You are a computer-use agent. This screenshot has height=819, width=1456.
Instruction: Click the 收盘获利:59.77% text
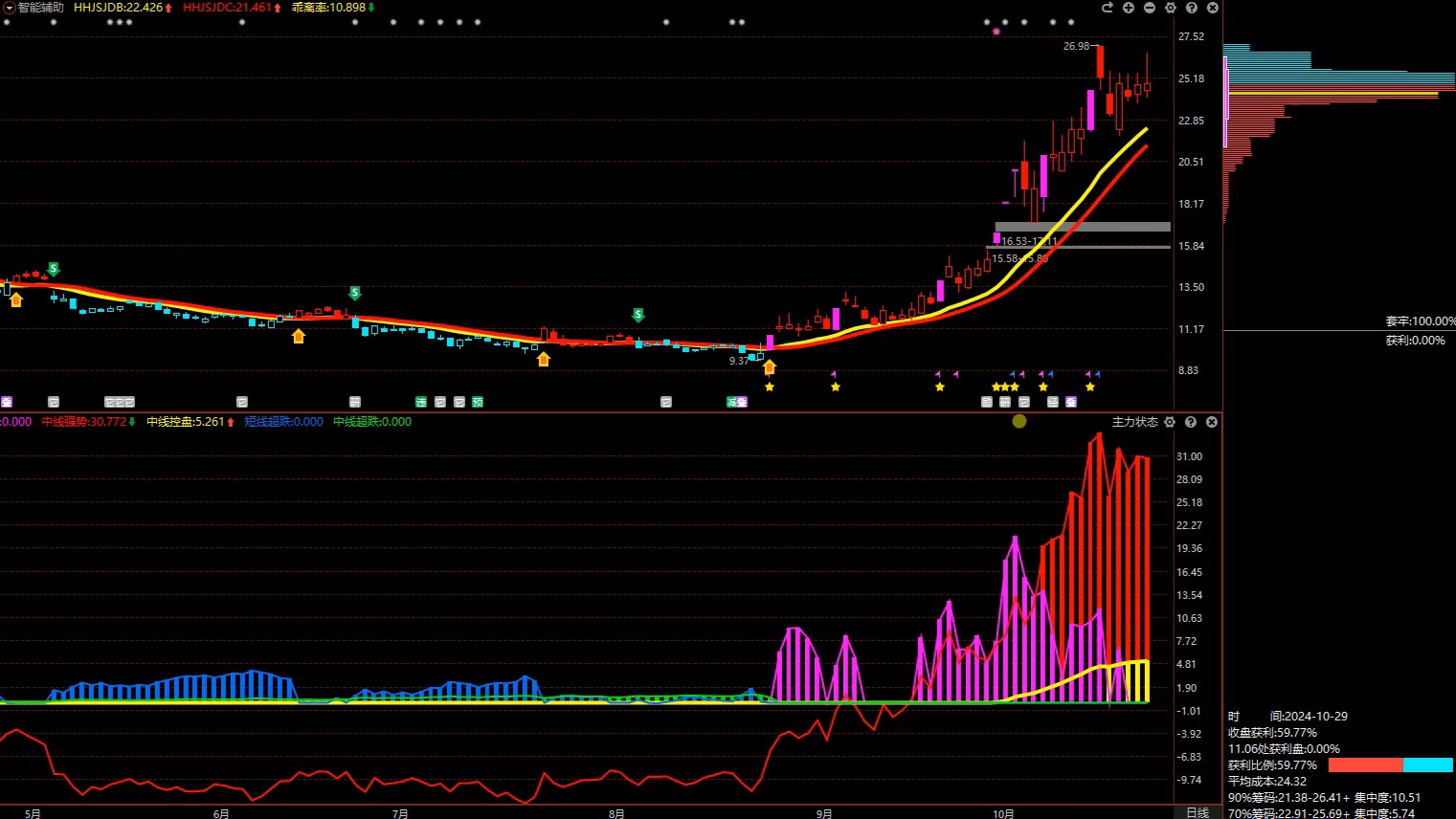pos(1272,733)
